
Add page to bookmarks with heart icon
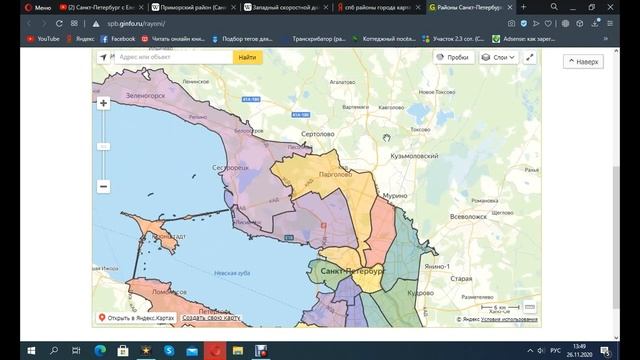pos(548,24)
